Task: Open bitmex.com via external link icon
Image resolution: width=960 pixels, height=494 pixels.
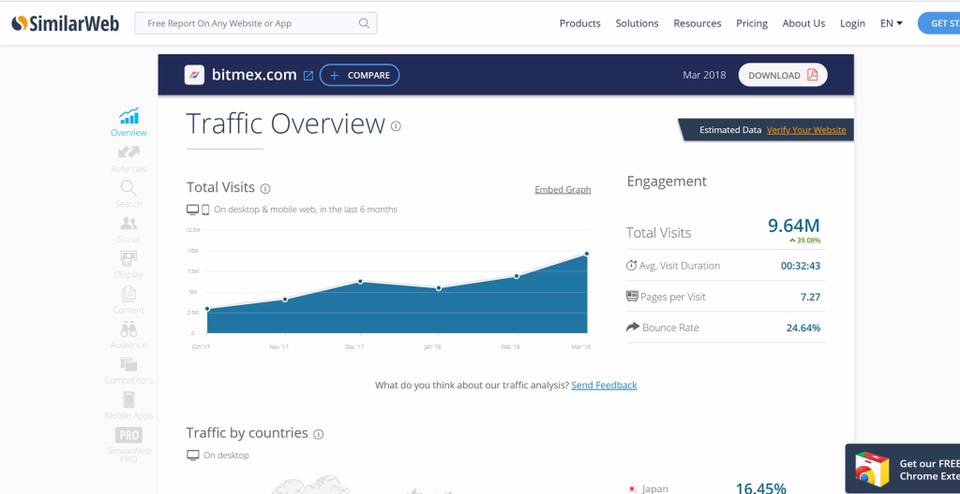Action: tap(309, 76)
